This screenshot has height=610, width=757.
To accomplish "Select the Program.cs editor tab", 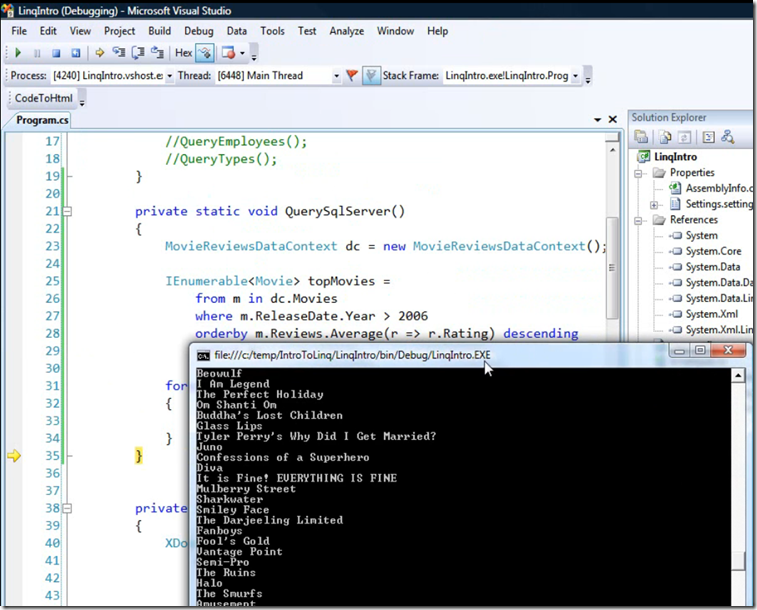I will (42, 120).
